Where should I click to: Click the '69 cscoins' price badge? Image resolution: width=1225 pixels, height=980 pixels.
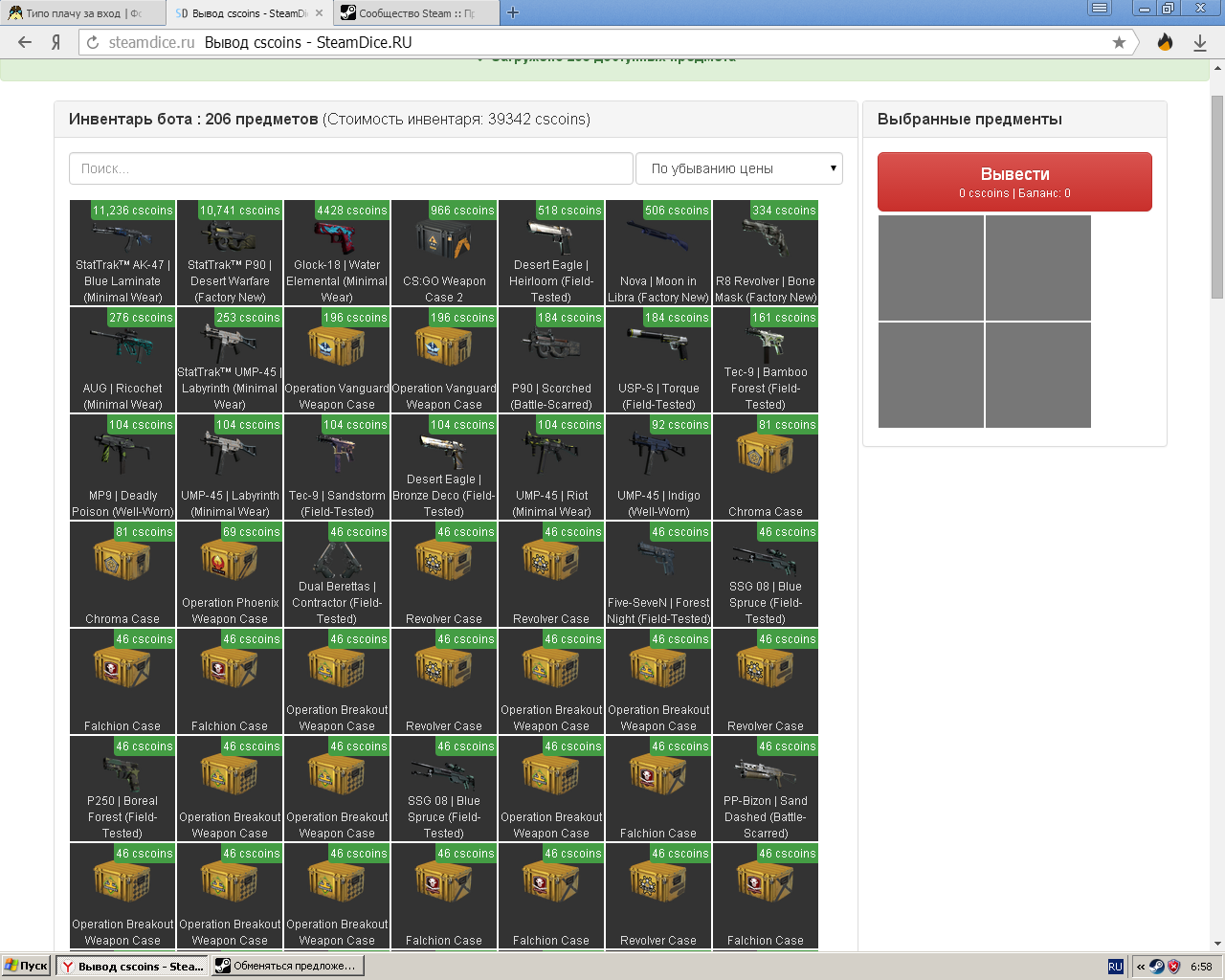(x=251, y=532)
